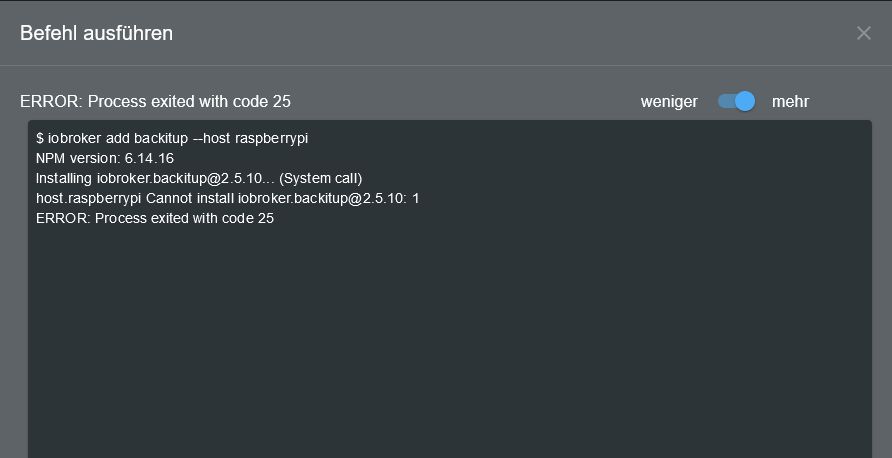Screen dimensions: 892x458
Task: Click the '(System call)' text
Action: [320, 178]
